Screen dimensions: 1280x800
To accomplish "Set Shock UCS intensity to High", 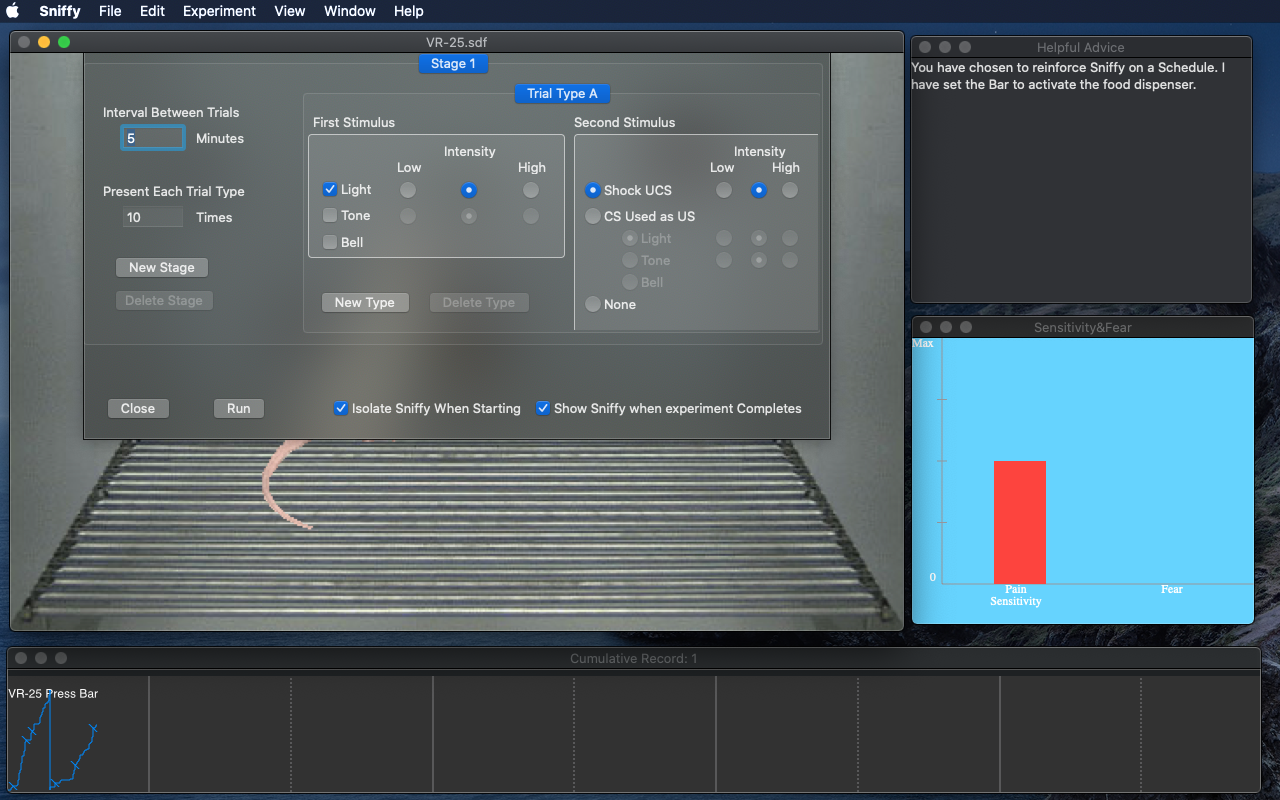I will (x=790, y=190).
